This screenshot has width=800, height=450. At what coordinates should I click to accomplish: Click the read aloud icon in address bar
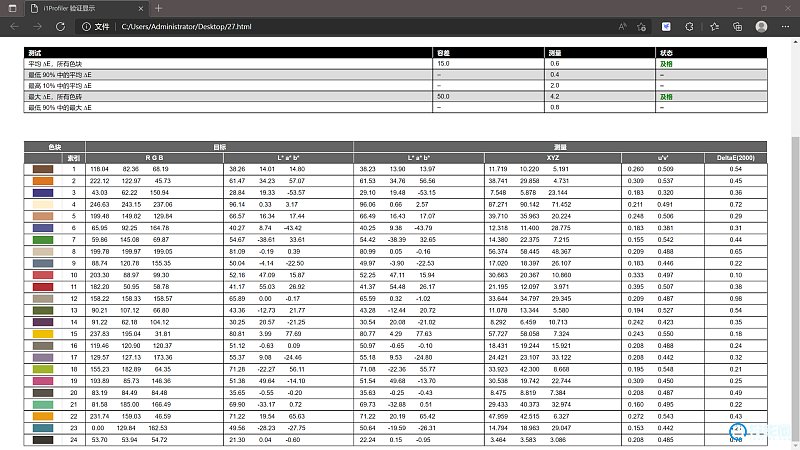(624, 26)
